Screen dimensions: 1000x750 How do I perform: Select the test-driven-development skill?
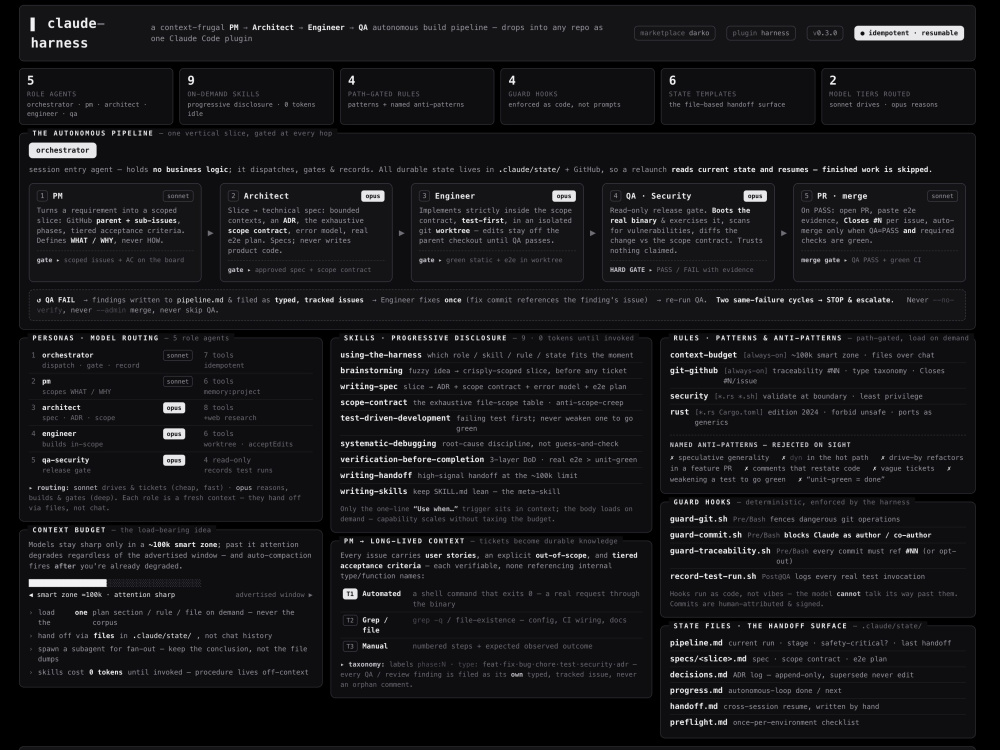(x=395, y=418)
